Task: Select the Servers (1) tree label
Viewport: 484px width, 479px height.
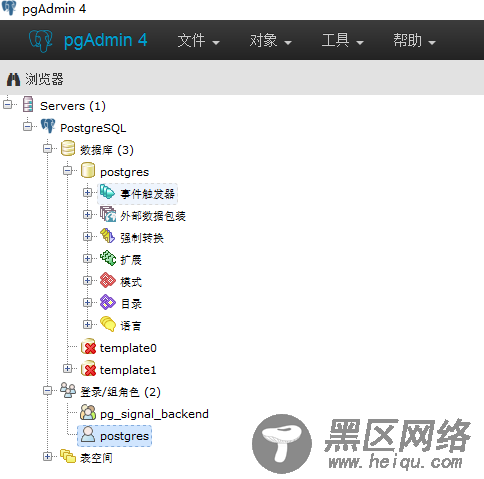Action: point(73,106)
